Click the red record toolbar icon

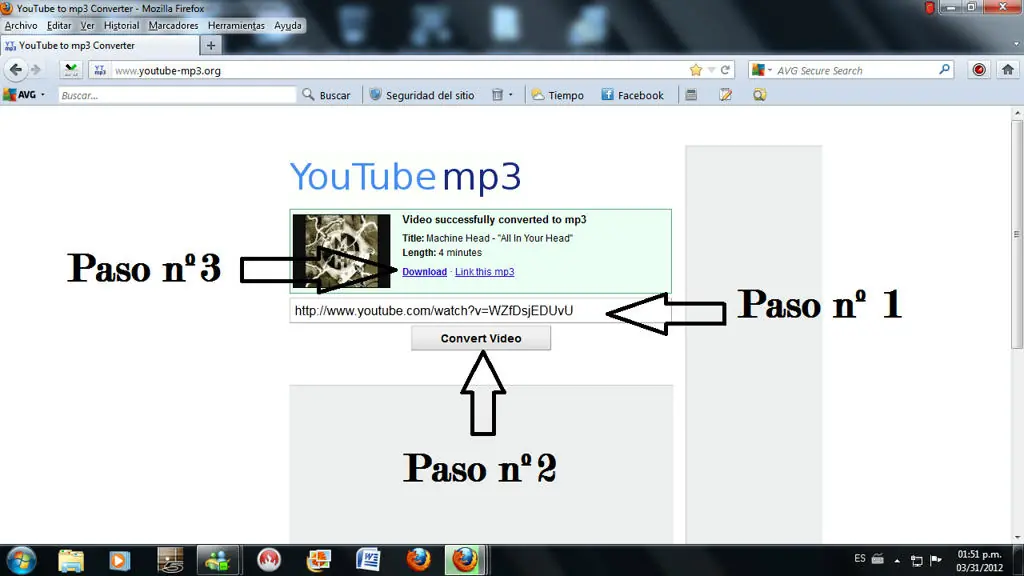click(978, 69)
